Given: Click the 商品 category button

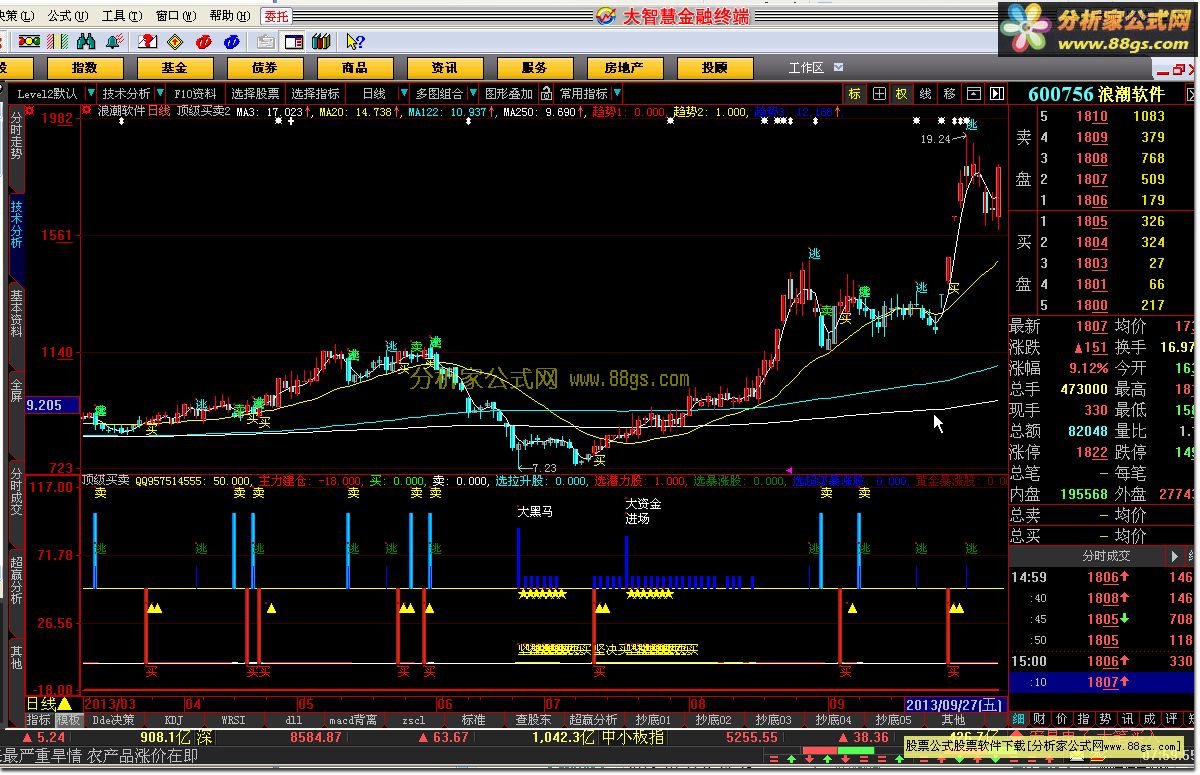Looking at the screenshot, I should tap(355, 68).
